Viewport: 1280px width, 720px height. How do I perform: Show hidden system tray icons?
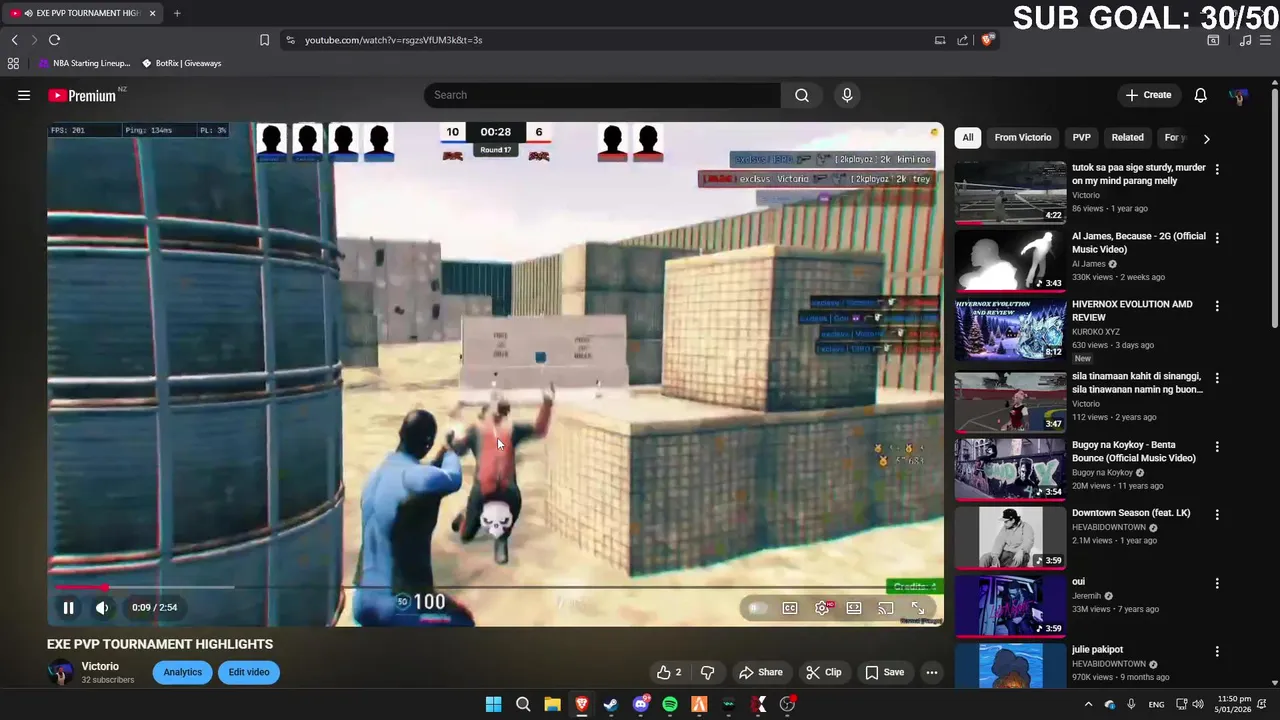click(1088, 705)
